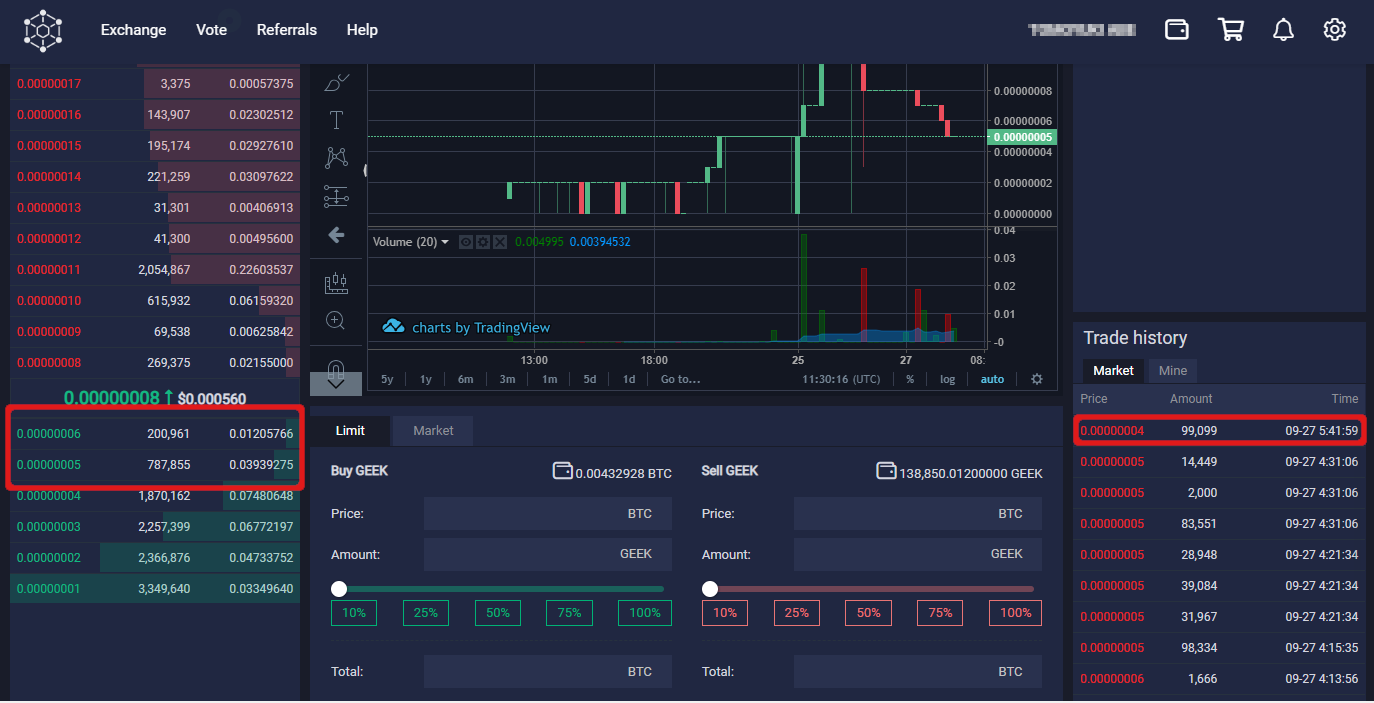Expand the Volume (20) indicator dropdown
Image resolution: width=1374 pixels, height=703 pixels.
click(x=445, y=242)
